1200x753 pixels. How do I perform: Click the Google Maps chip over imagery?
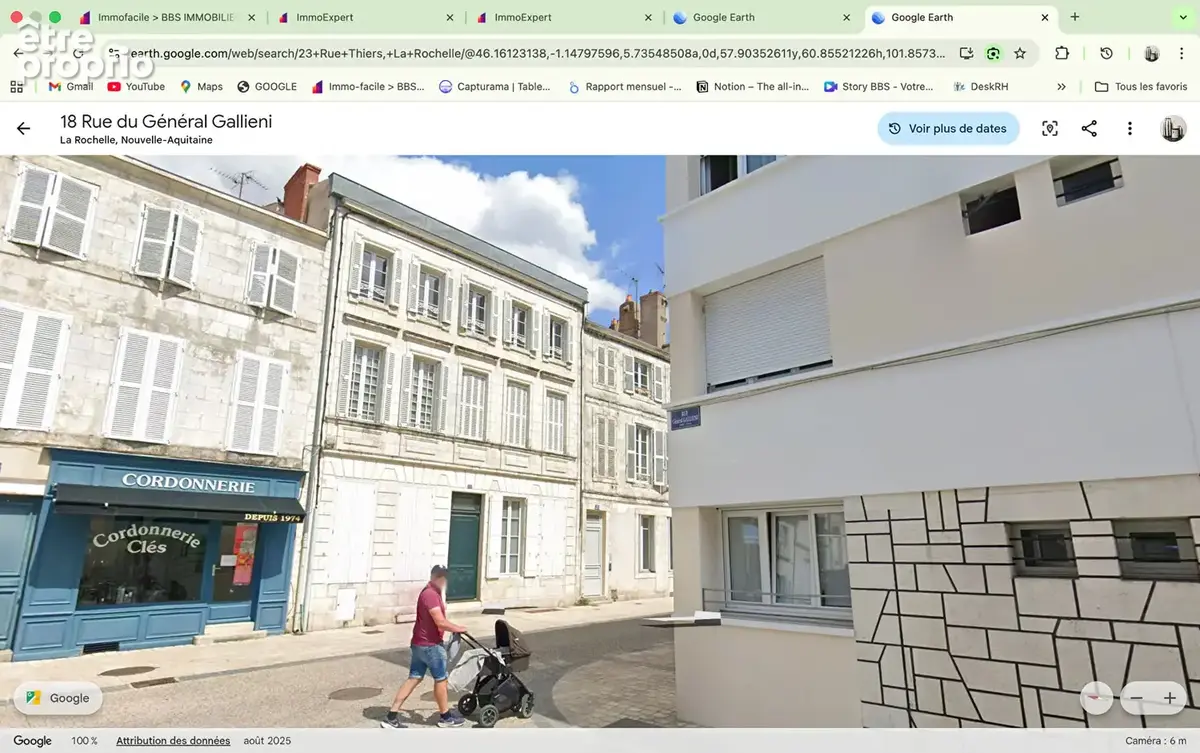(58, 698)
